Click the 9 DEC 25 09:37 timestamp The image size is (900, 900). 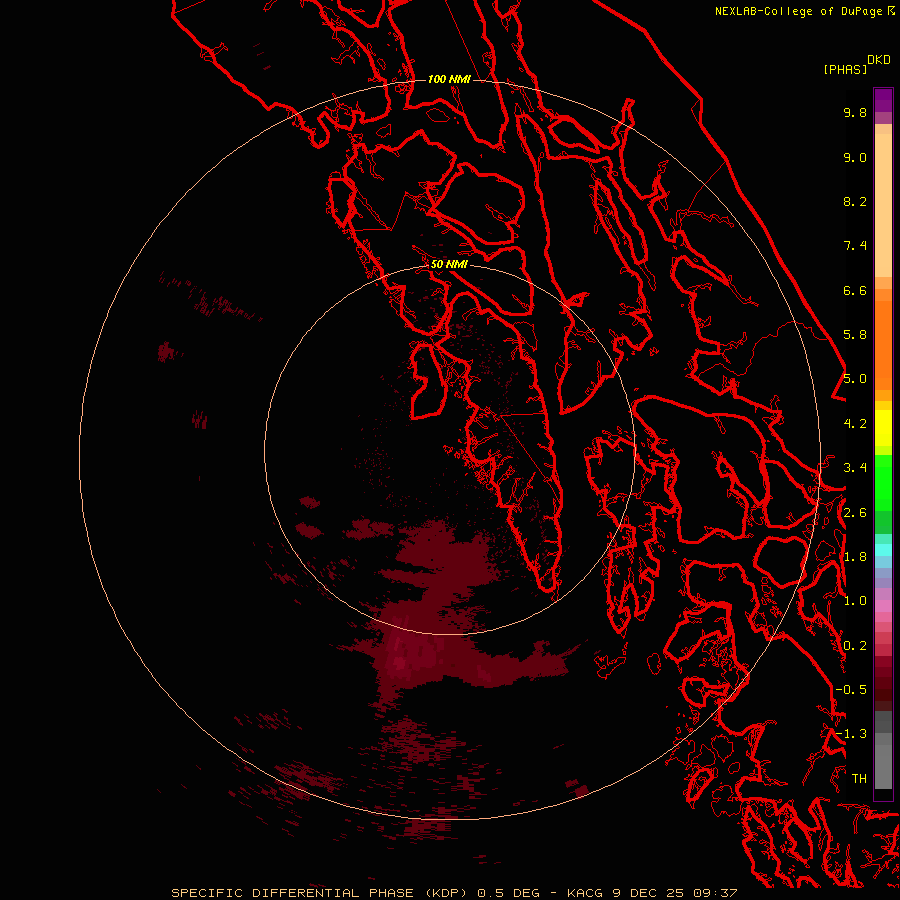click(674, 893)
